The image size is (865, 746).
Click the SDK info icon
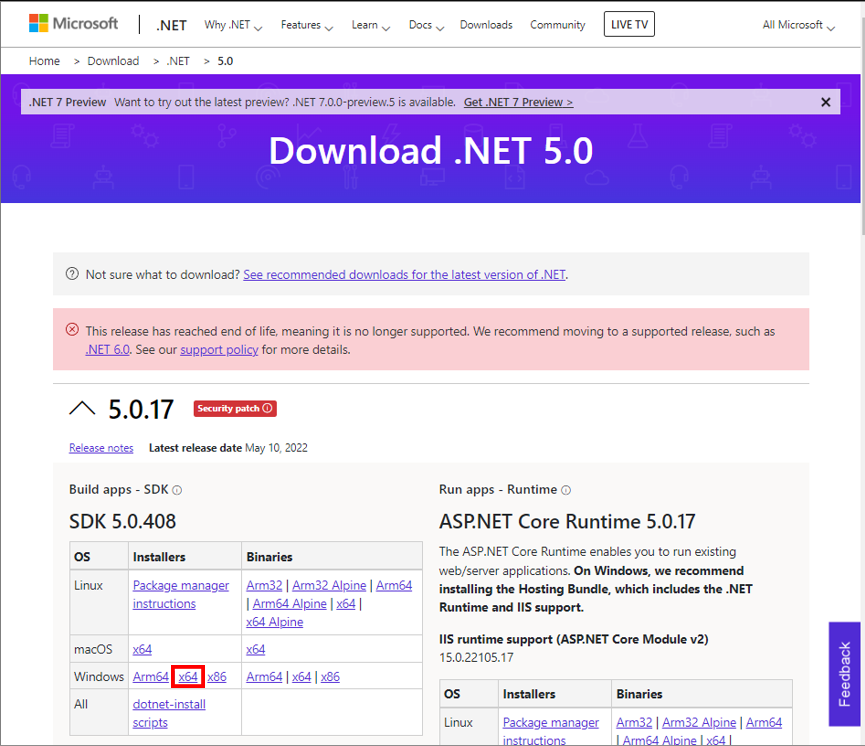(x=177, y=490)
